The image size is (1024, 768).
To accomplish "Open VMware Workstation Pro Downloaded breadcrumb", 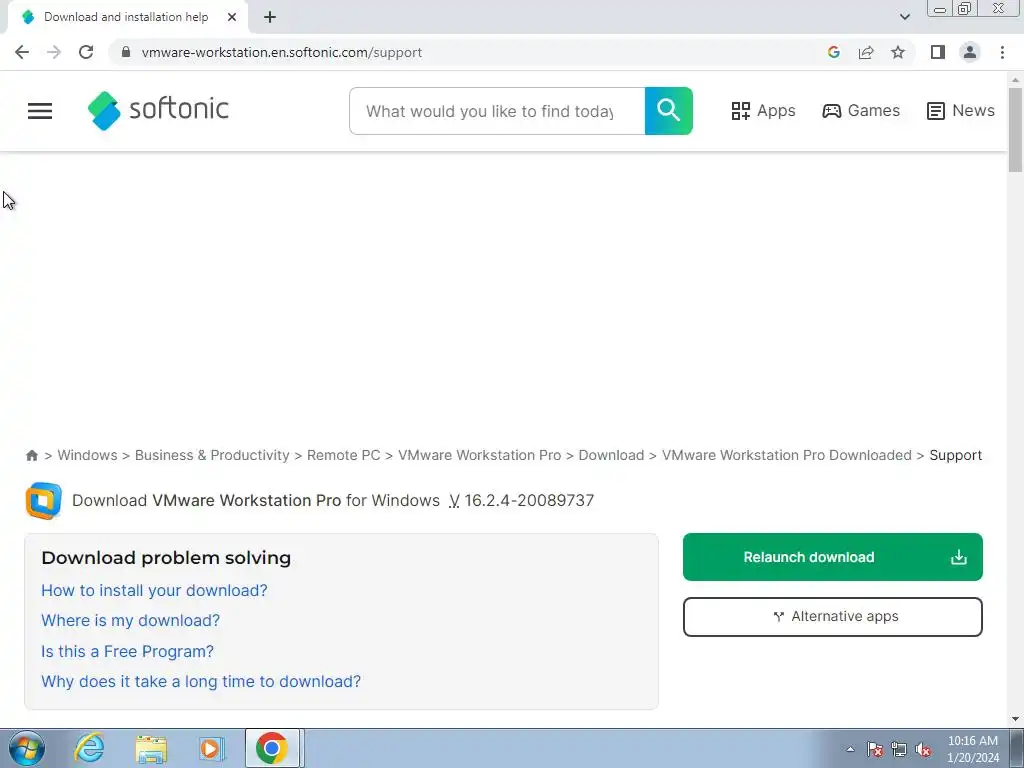I will point(786,455).
